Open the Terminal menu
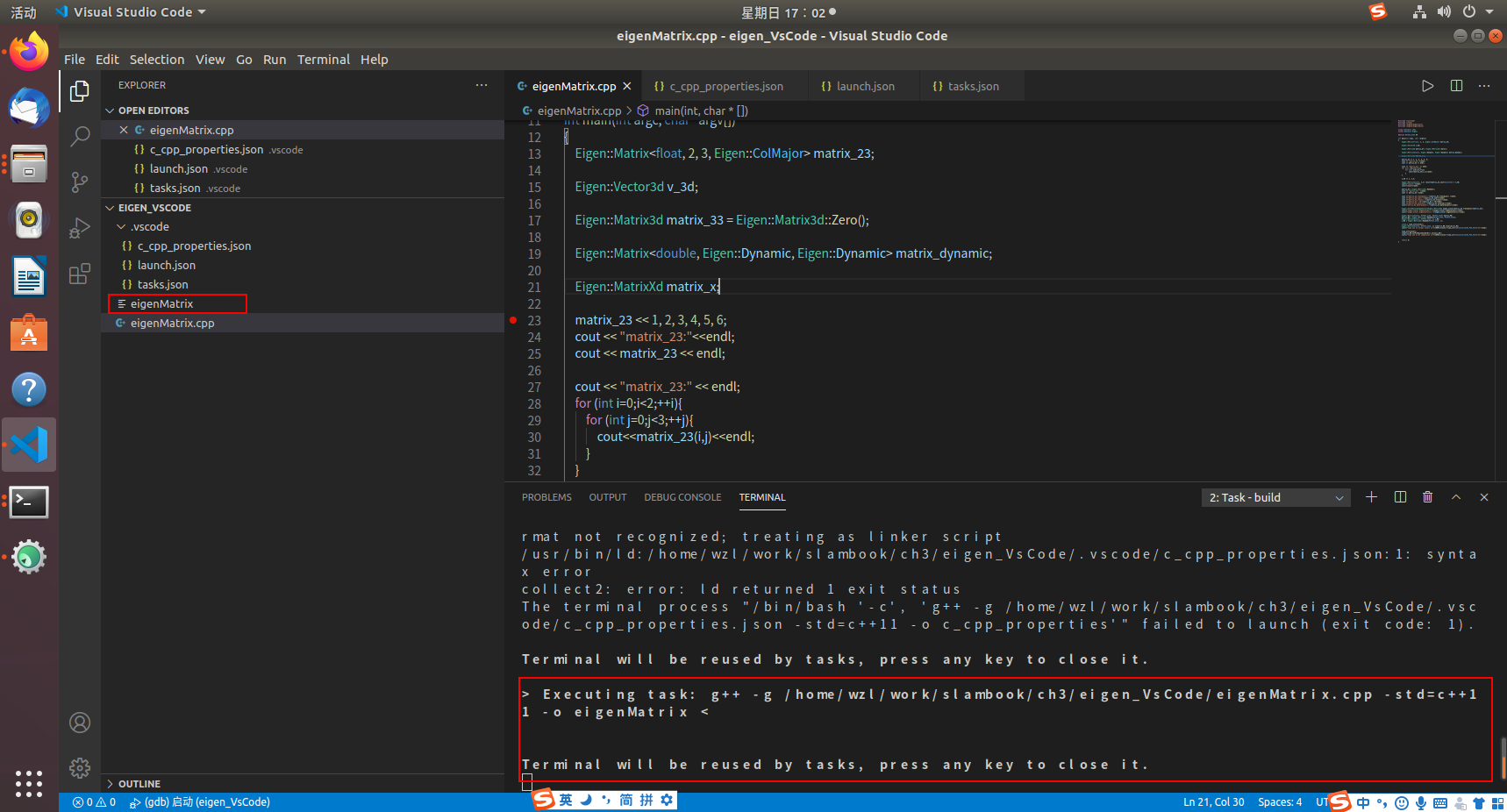 pyautogui.click(x=323, y=60)
